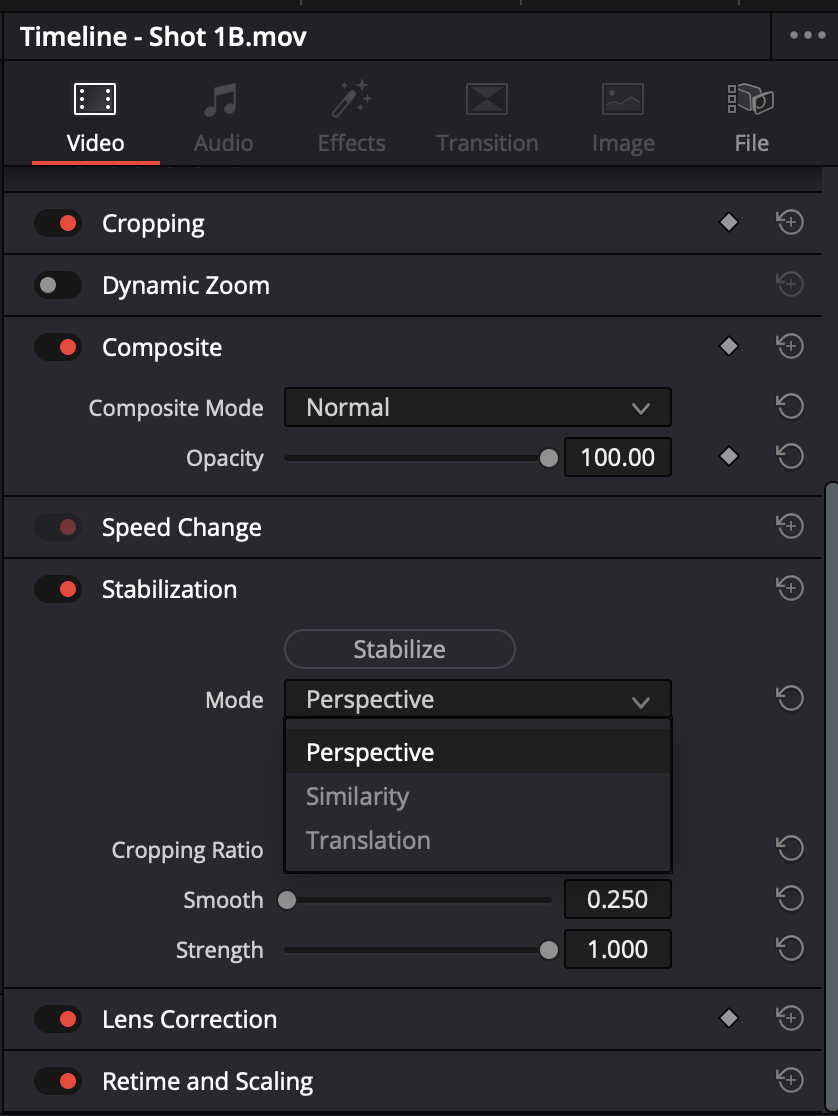
Task: Reset the Cropping section
Action: [x=790, y=223]
